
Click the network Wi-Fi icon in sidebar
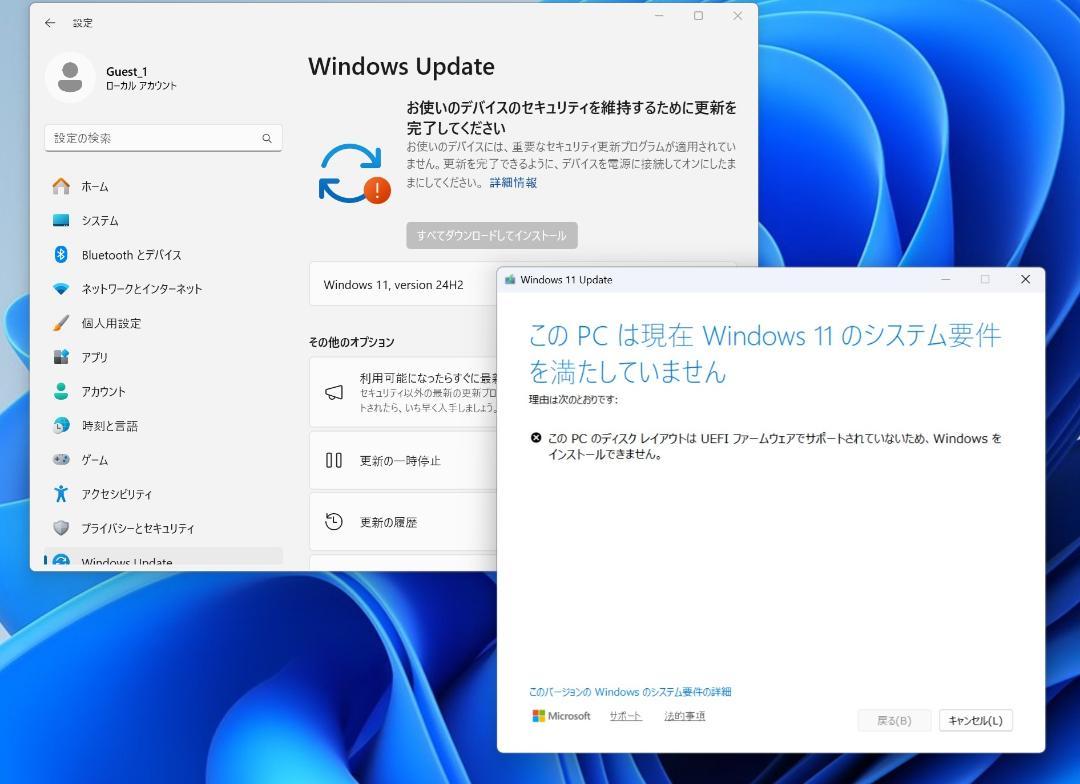(61, 289)
